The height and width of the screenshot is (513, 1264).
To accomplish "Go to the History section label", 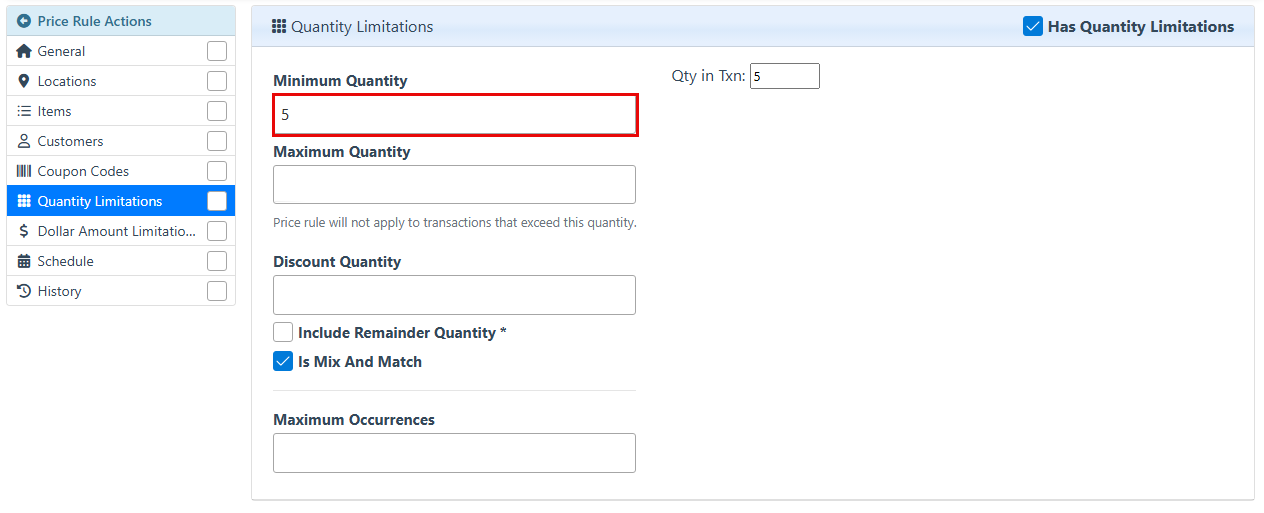I will click(x=59, y=291).
